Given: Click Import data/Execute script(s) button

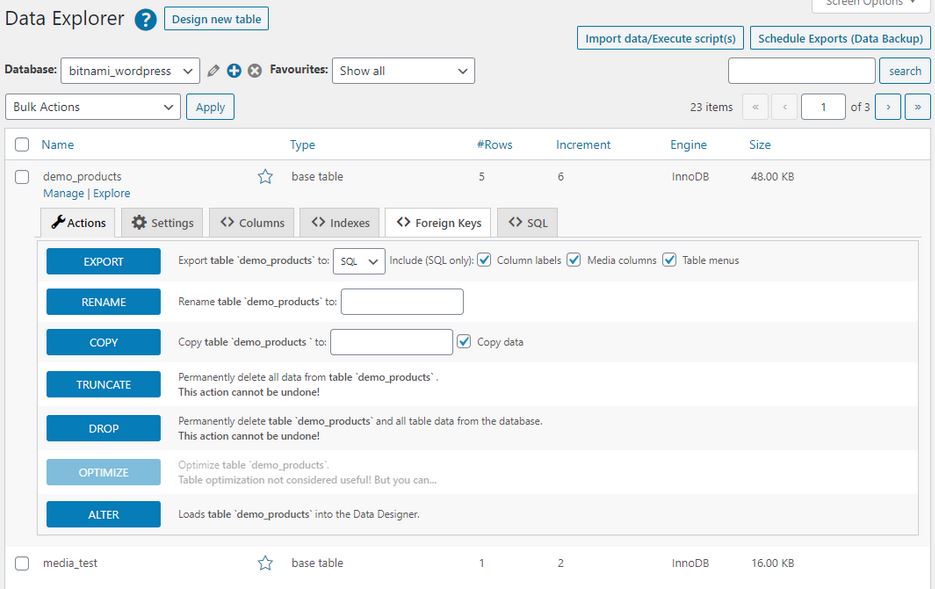Looking at the screenshot, I should pyautogui.click(x=660, y=39).
